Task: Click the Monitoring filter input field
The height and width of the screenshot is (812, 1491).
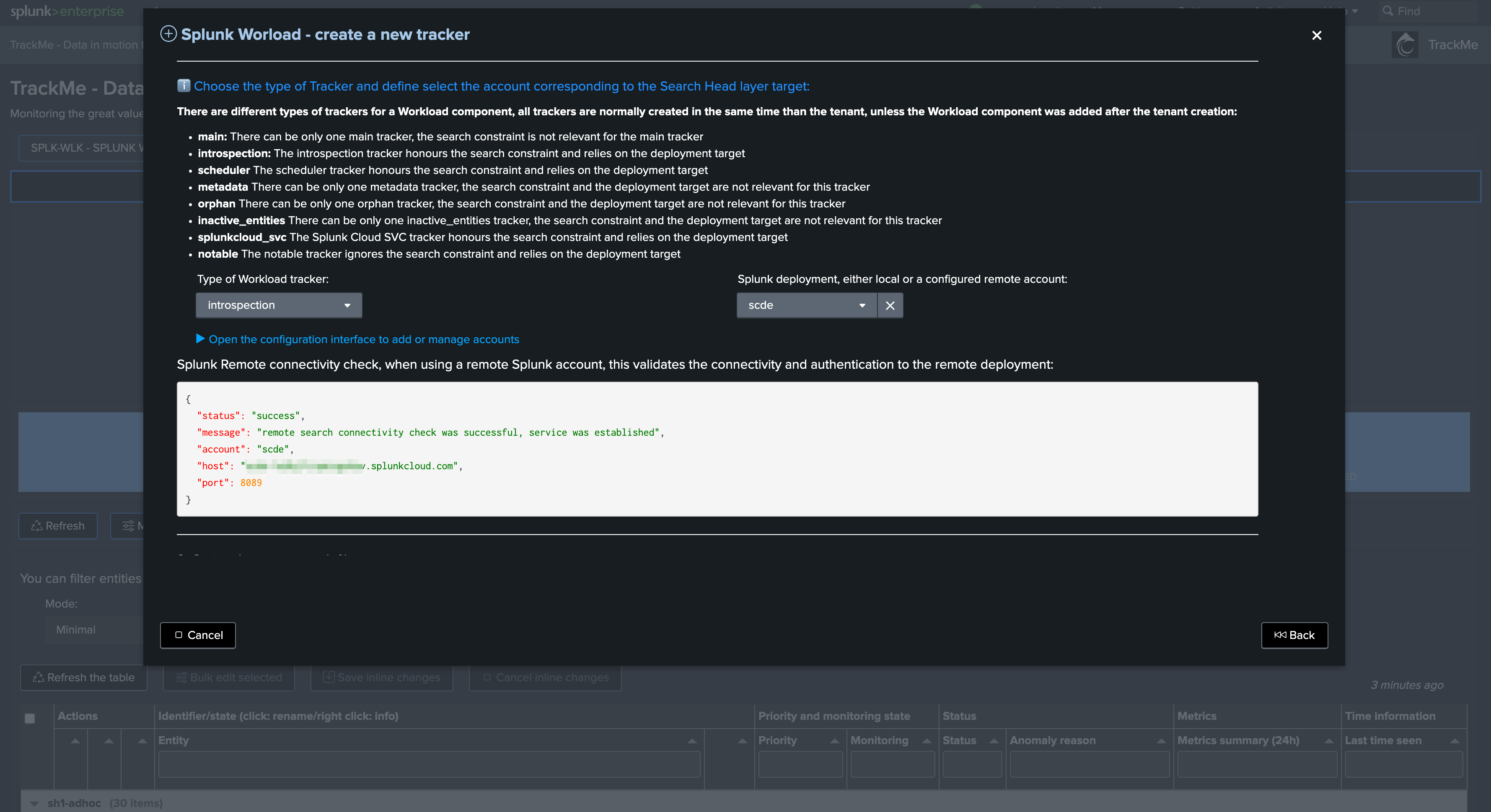Action: tap(893, 764)
